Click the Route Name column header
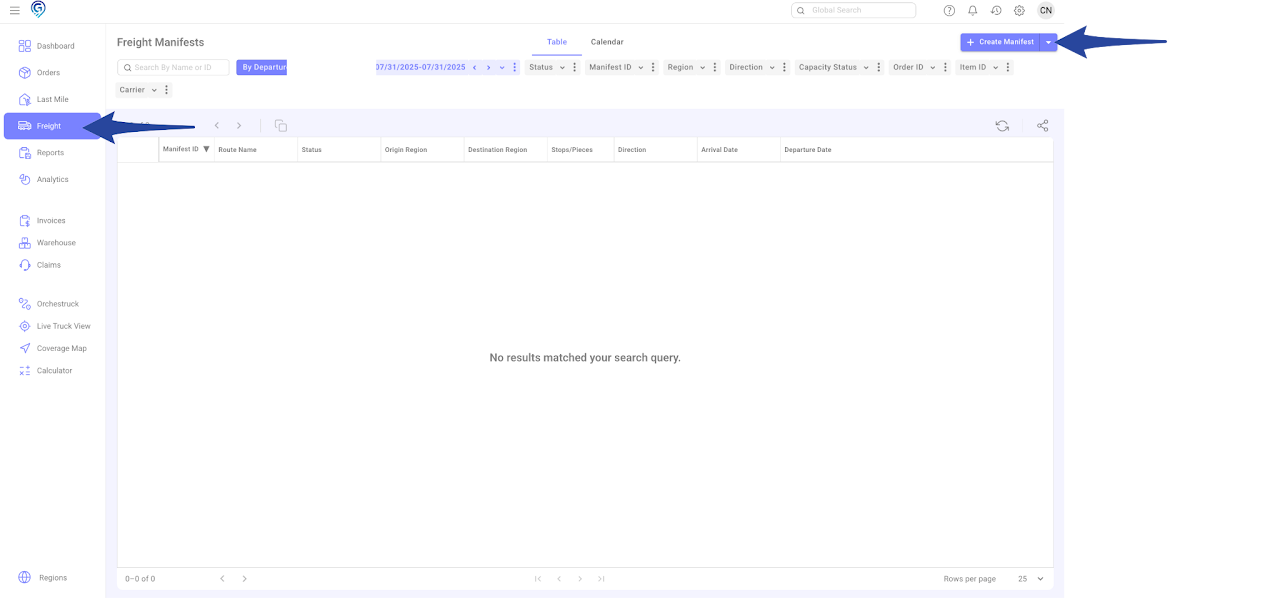This screenshot has height=598, width=1280. [256, 150]
